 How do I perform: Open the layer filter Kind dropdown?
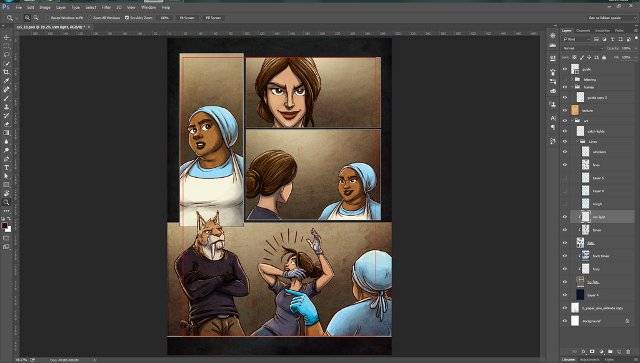tap(576, 39)
